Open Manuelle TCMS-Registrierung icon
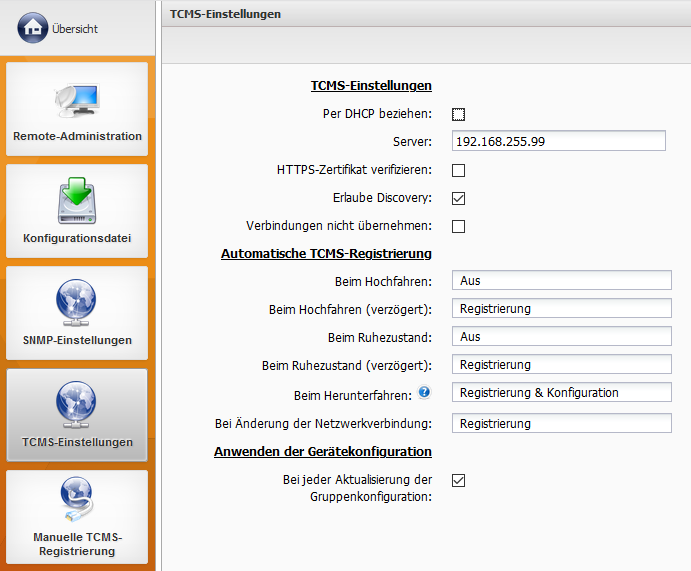This screenshot has width=691, height=571. (x=77, y=502)
